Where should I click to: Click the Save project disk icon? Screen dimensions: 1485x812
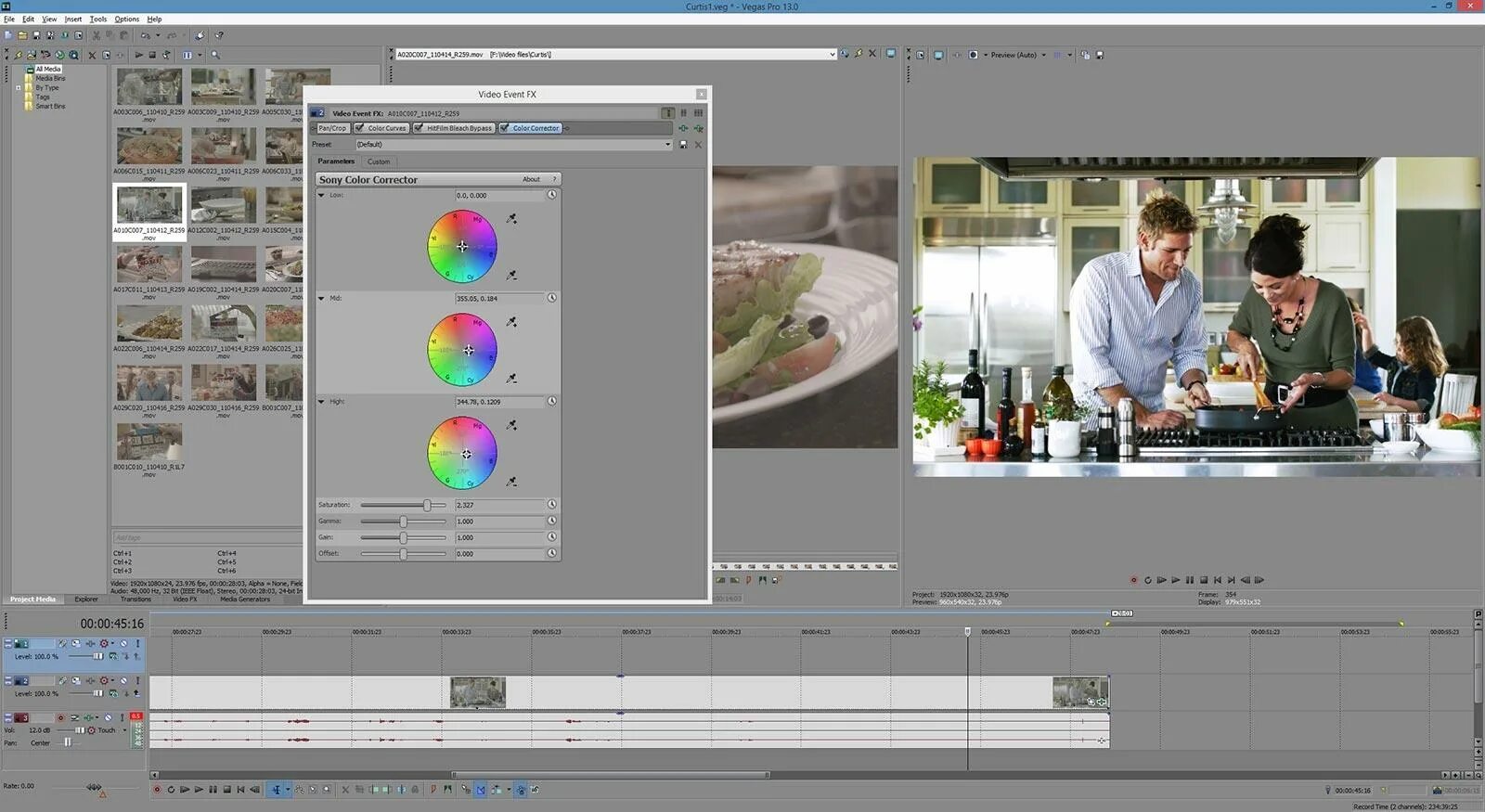coord(37,35)
